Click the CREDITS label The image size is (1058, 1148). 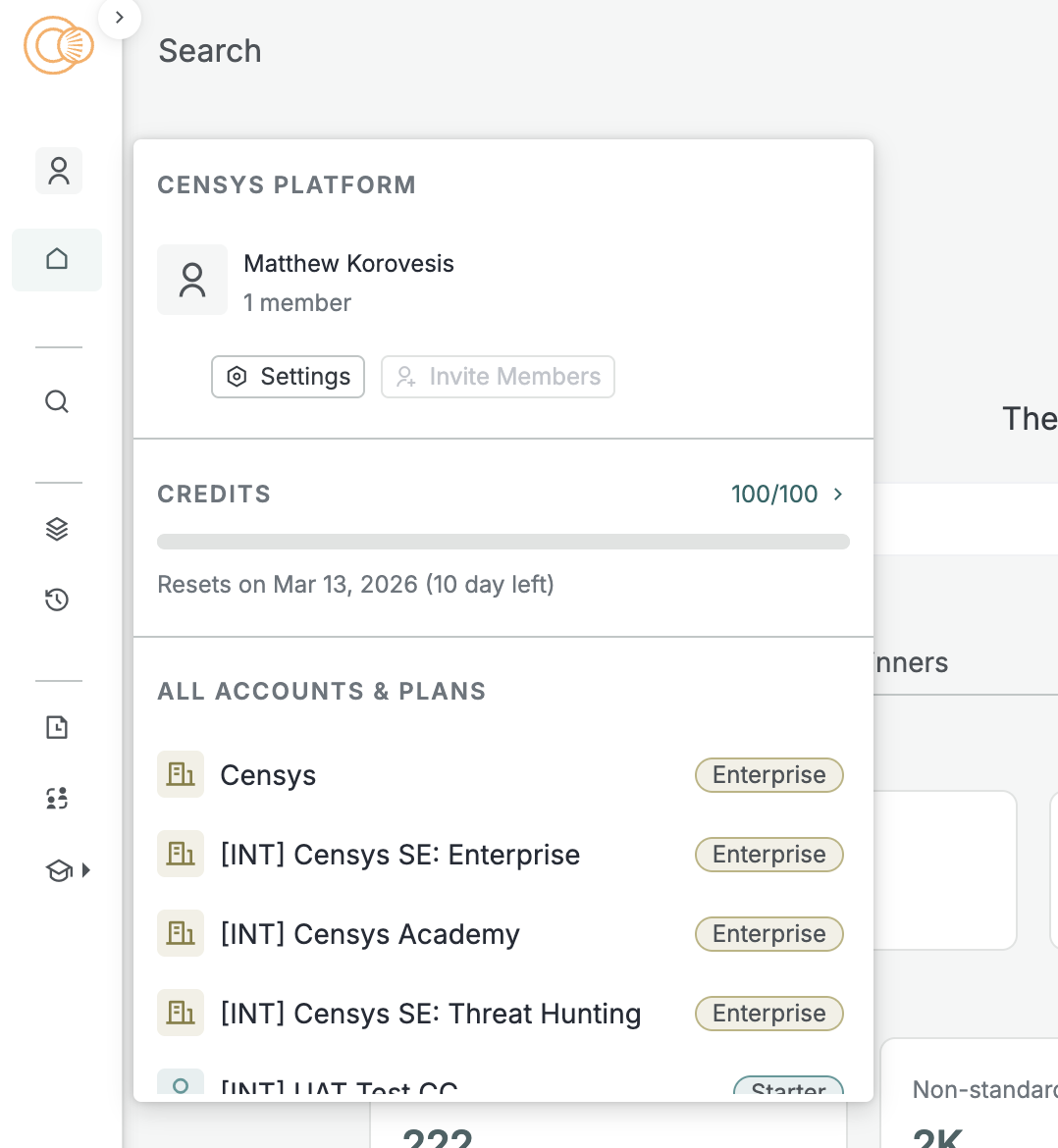pos(214,495)
